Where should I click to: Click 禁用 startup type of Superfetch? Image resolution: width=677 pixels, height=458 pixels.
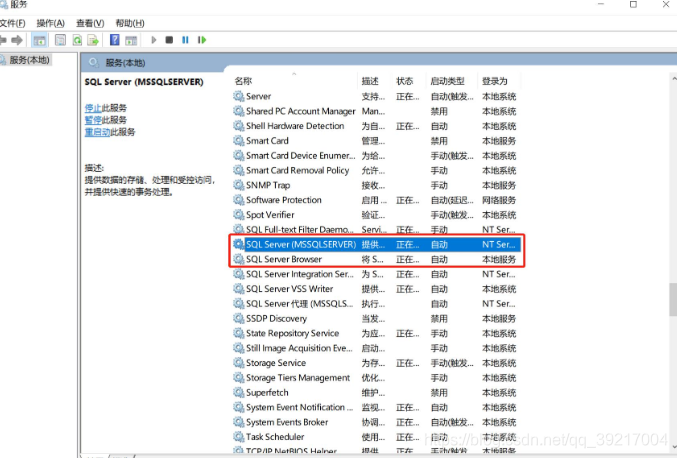(439, 392)
